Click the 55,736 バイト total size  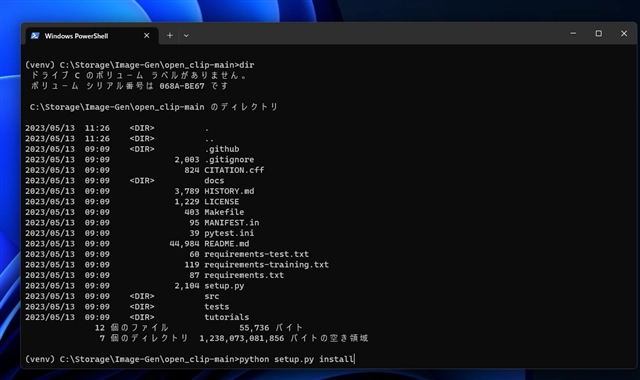271,328
